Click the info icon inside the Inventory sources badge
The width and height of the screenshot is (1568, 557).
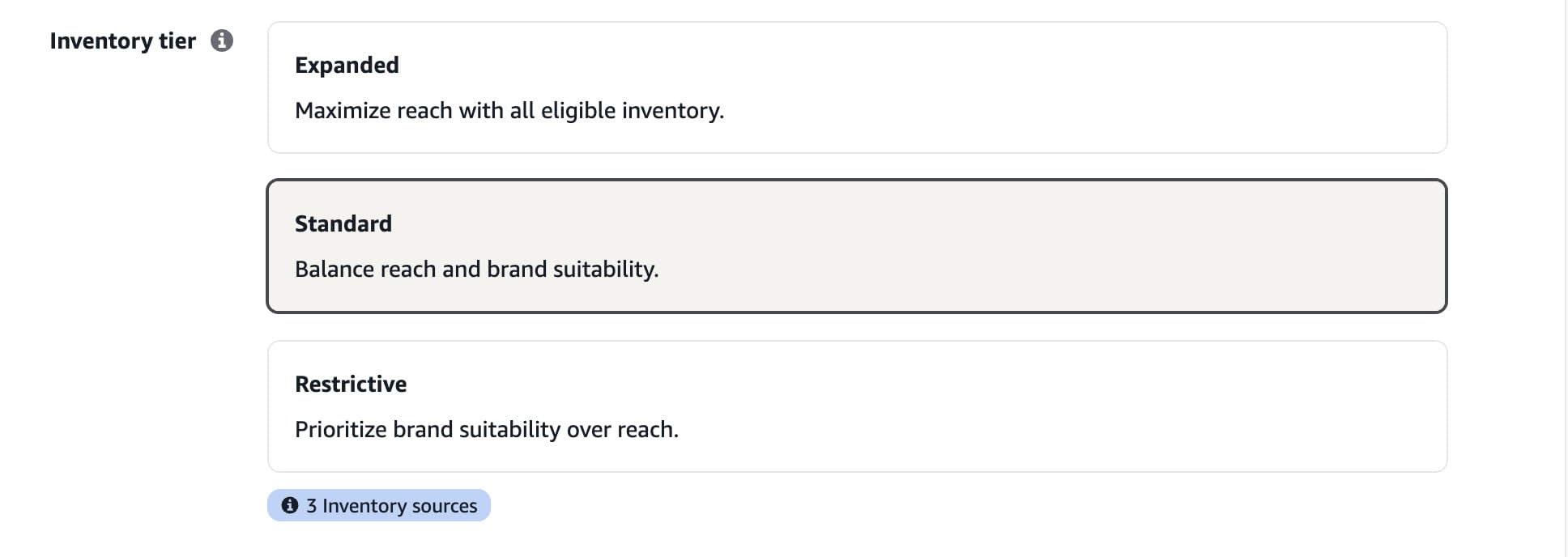pyautogui.click(x=291, y=504)
